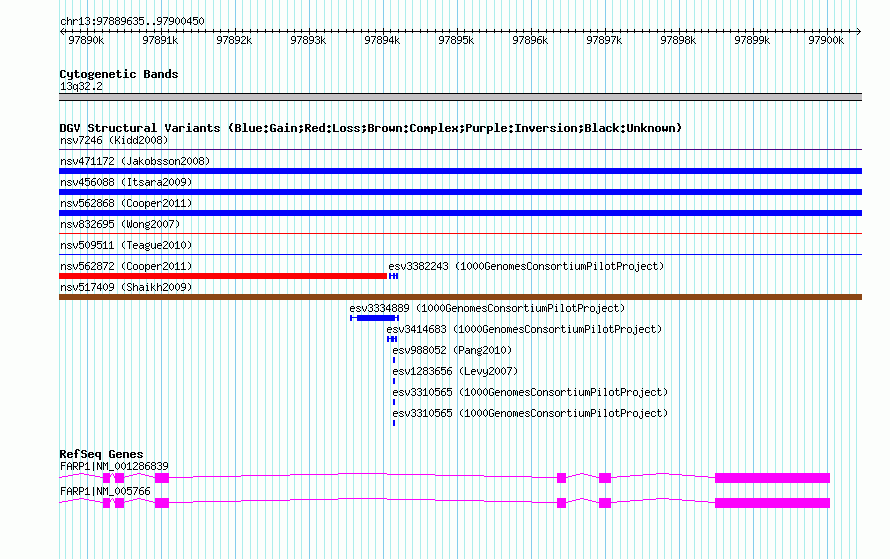Image resolution: width=890 pixels, height=559 pixels.
Task: Click the chr13:97889635..97900450 coordinate label
Action: pos(132,21)
